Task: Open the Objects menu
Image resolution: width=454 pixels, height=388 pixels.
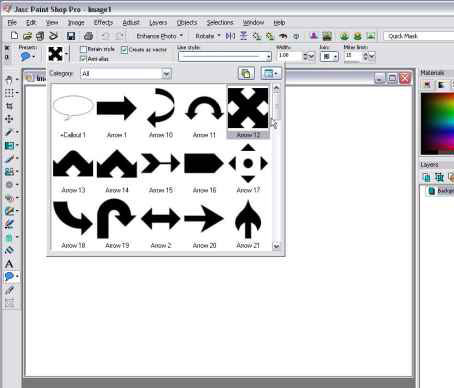Action: (x=187, y=23)
